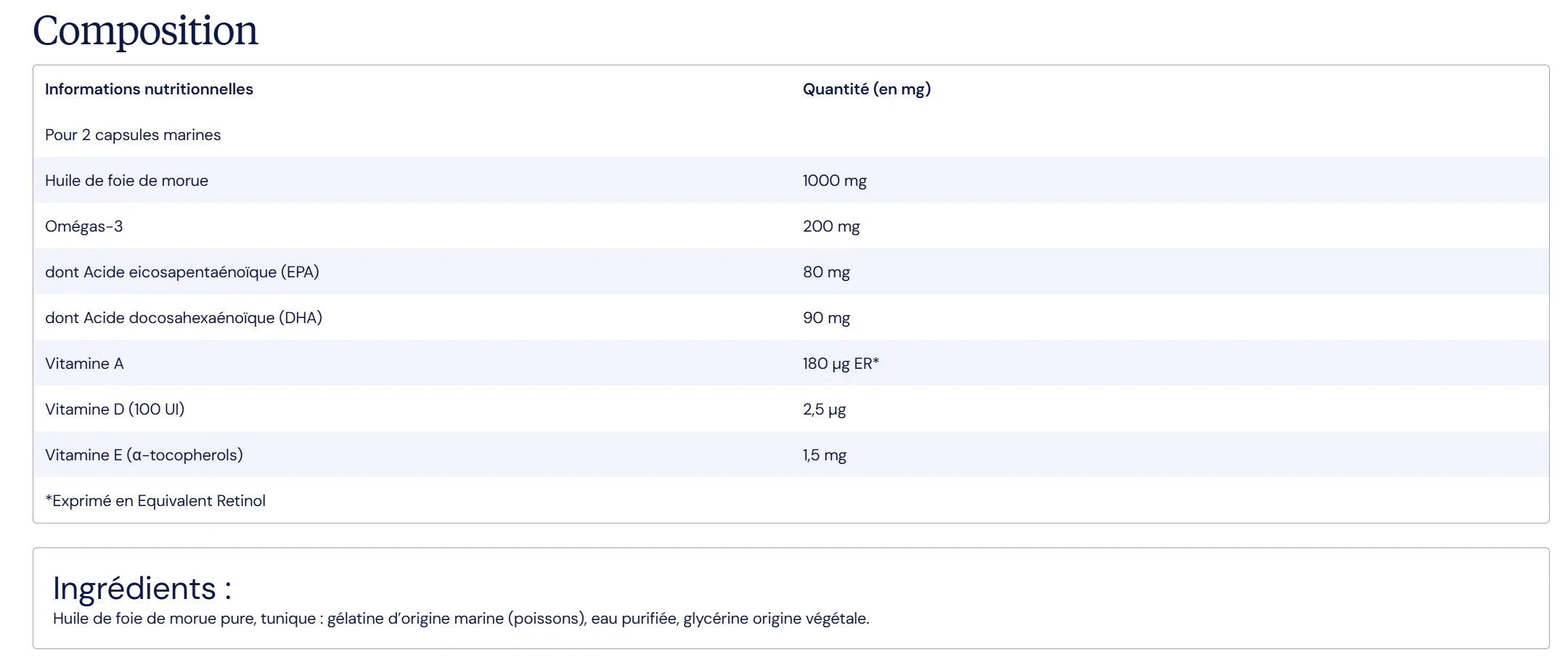Click the Vitamine D (100 UI) label

pos(115,410)
